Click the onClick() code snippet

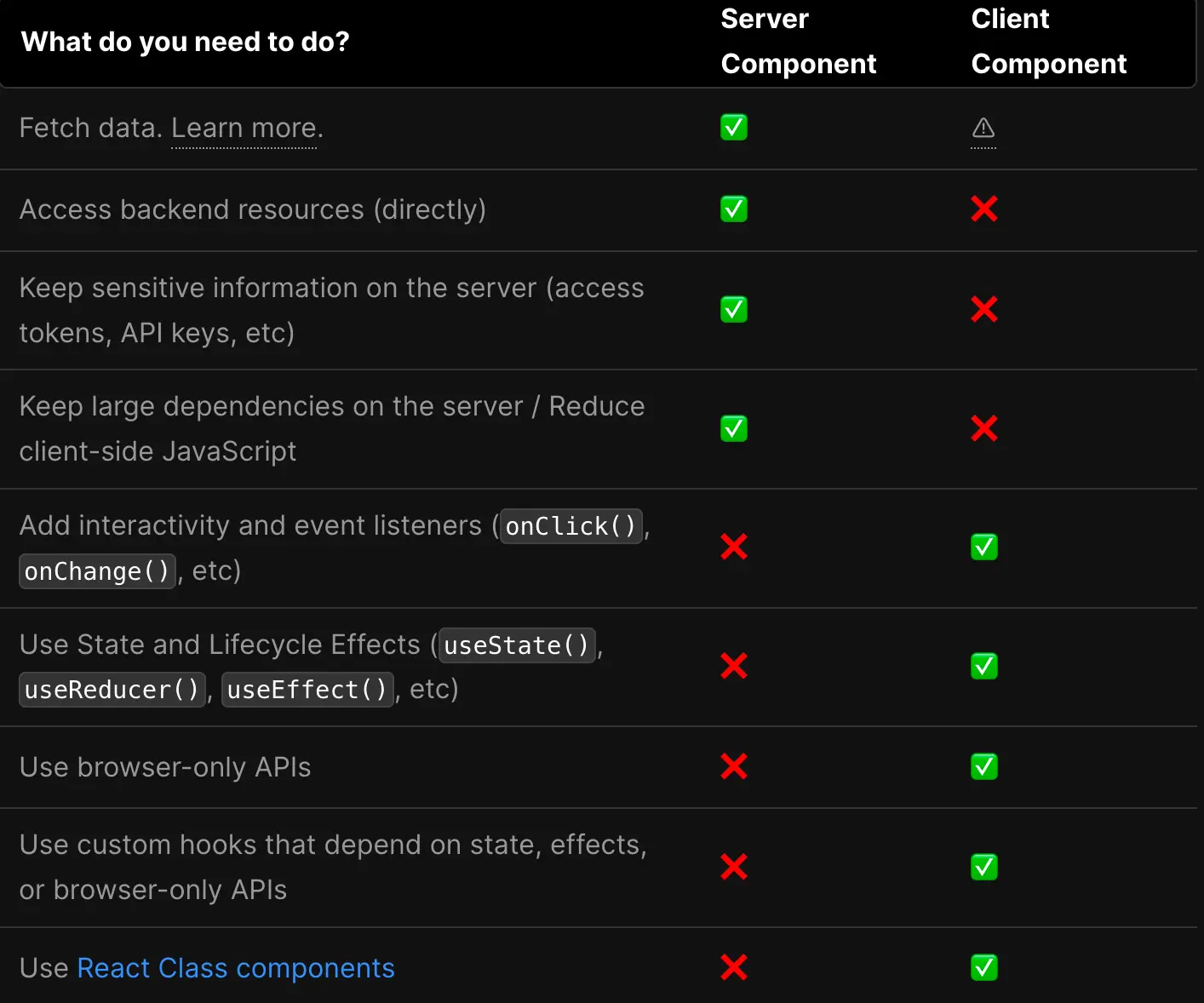point(571,526)
